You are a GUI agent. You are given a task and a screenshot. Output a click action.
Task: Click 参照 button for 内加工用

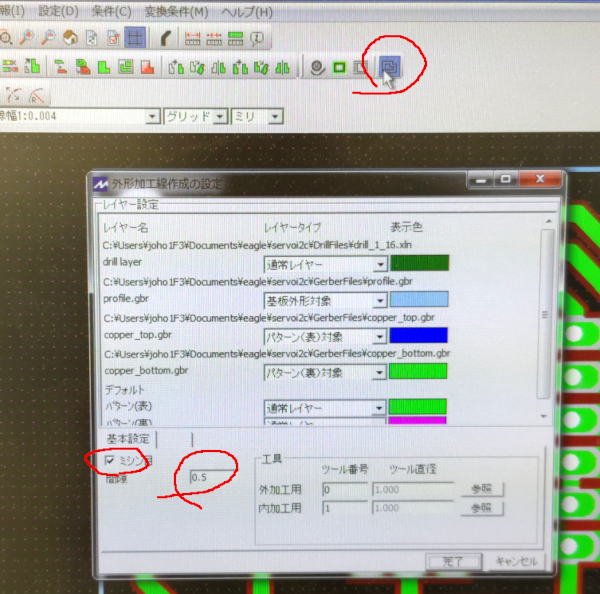tap(482, 508)
